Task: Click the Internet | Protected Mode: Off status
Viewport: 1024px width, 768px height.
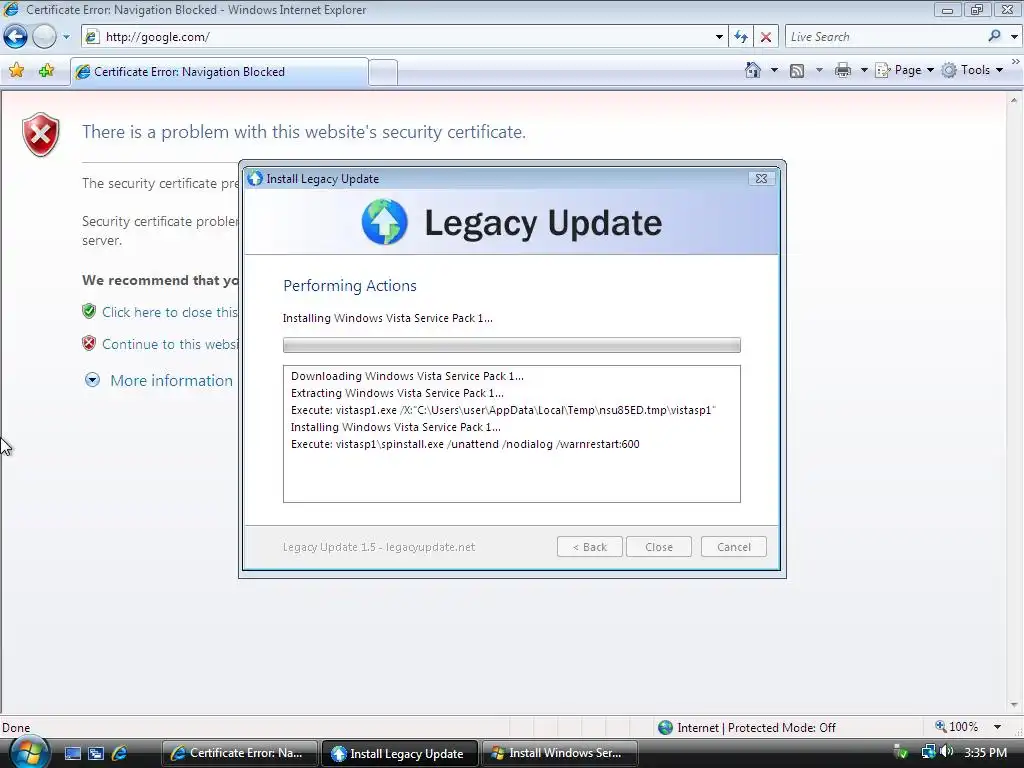Action: pyautogui.click(x=746, y=728)
